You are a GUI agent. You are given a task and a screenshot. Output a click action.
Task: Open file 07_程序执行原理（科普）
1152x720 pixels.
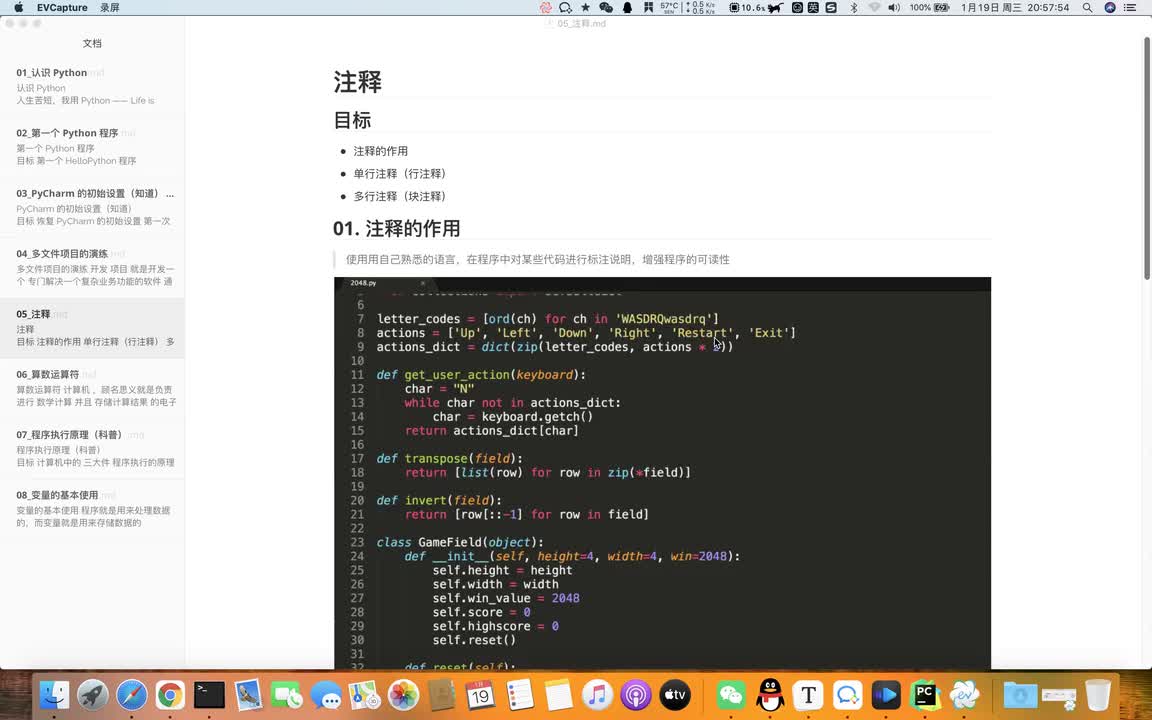(x=93, y=448)
